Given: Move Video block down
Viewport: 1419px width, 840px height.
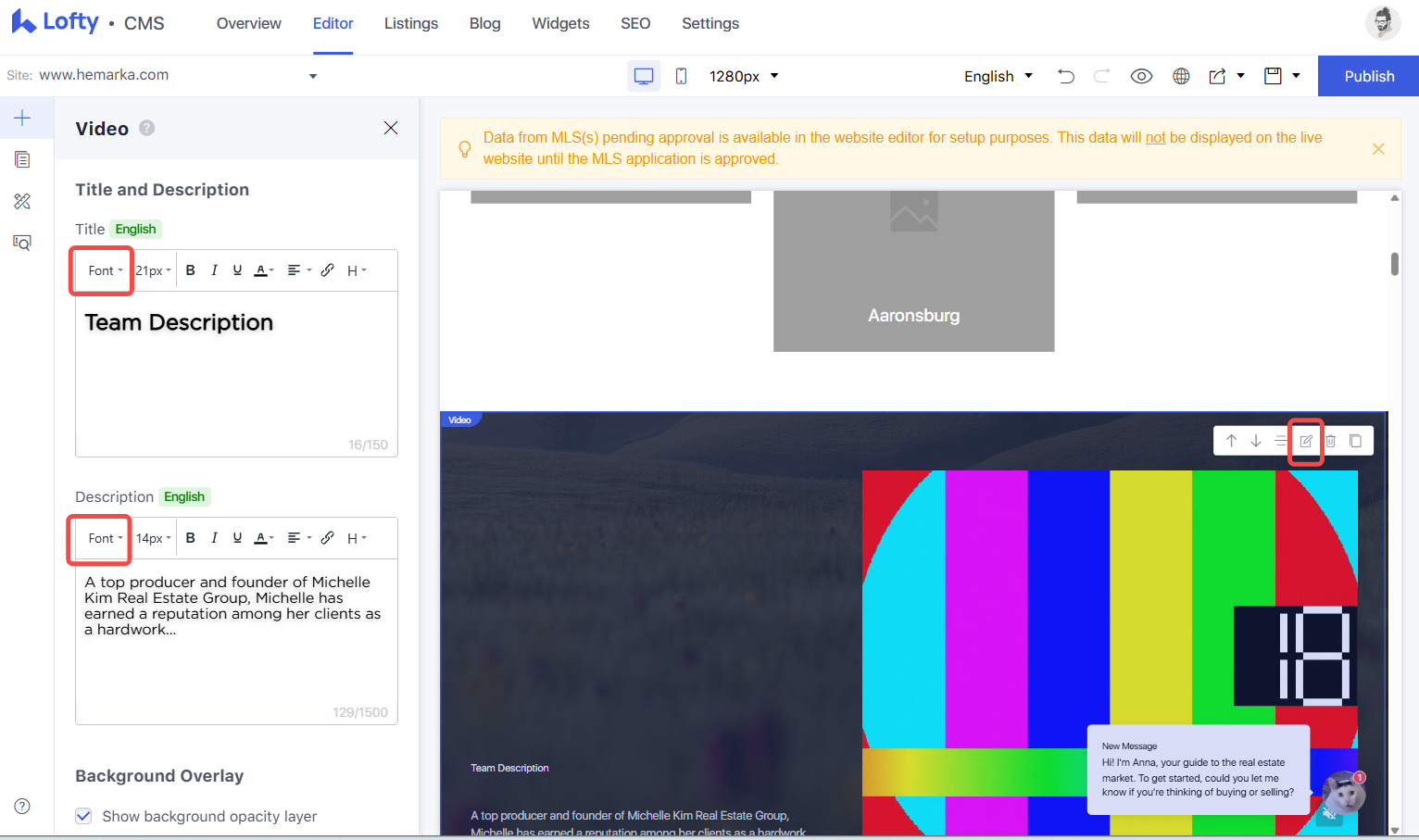Looking at the screenshot, I should (x=1256, y=441).
